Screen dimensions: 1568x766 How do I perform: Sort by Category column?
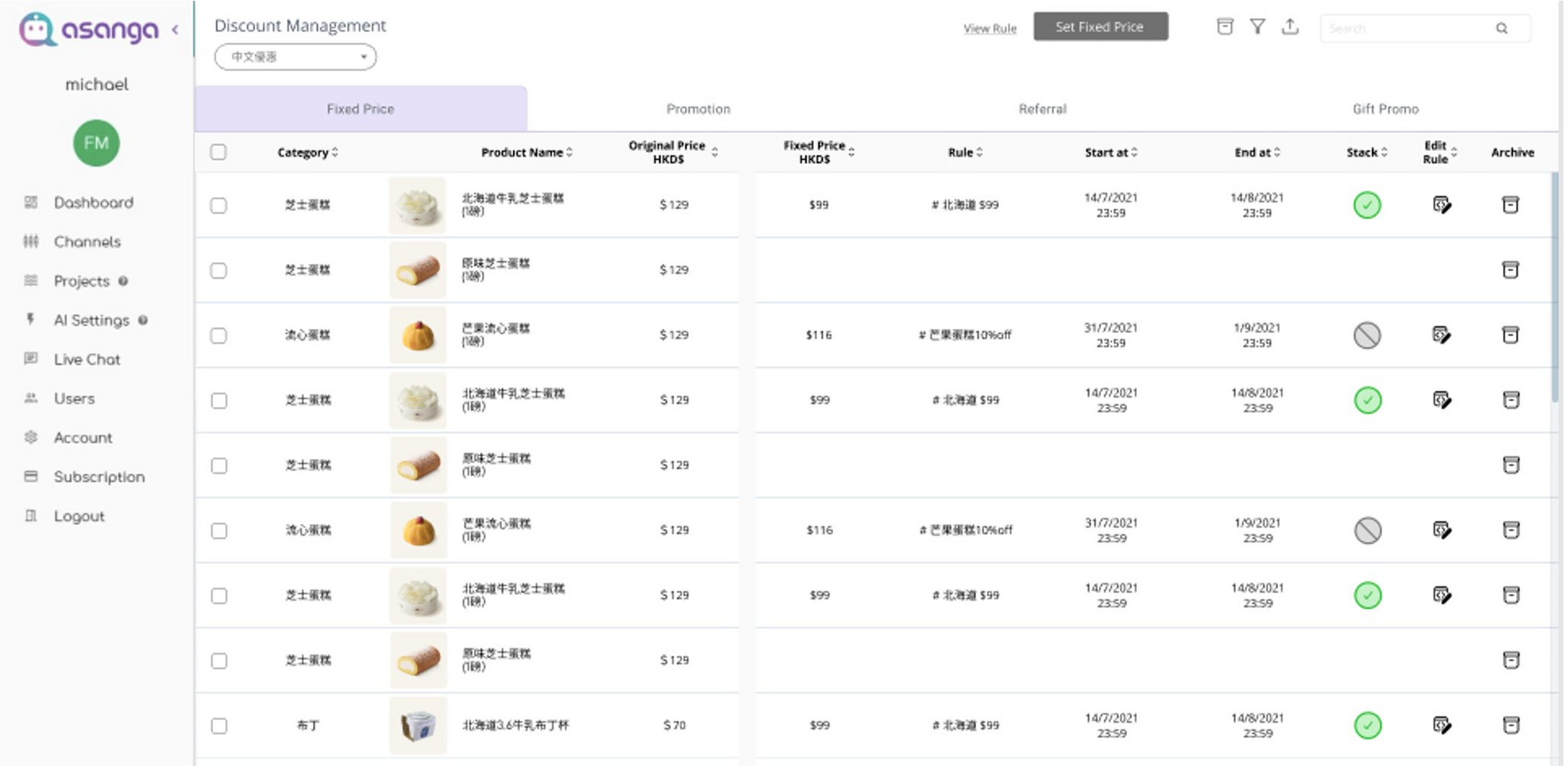pyautogui.click(x=308, y=152)
